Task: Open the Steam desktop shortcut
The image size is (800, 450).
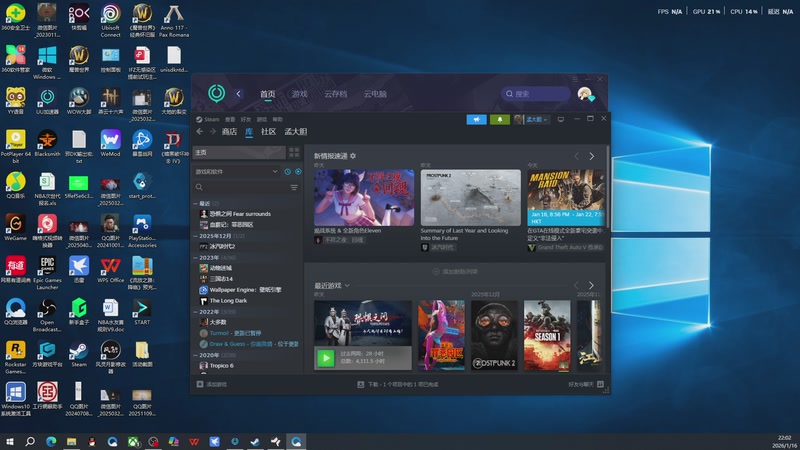Action: pos(79,354)
